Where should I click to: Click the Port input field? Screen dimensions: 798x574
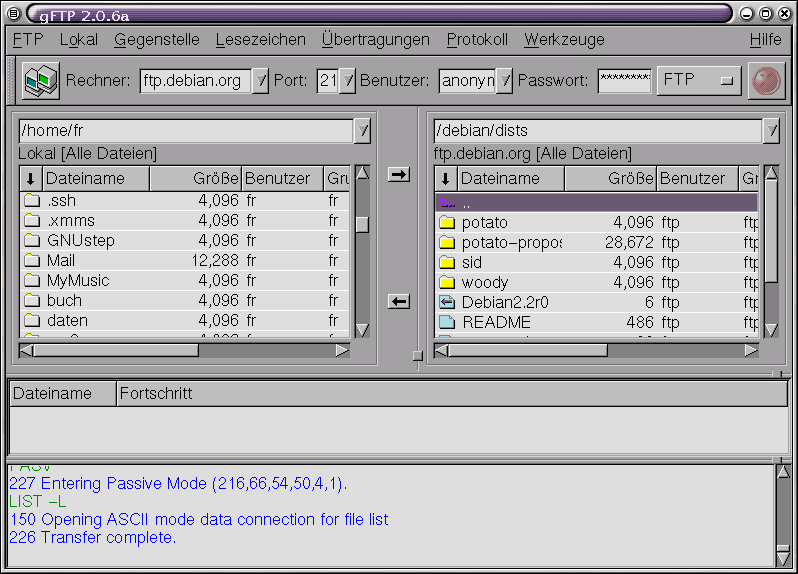328,80
